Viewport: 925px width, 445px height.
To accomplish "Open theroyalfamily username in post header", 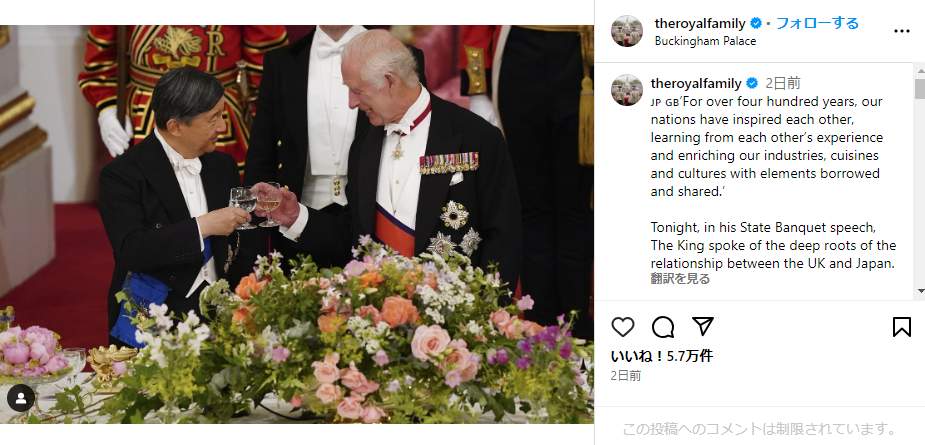I will pos(700,23).
